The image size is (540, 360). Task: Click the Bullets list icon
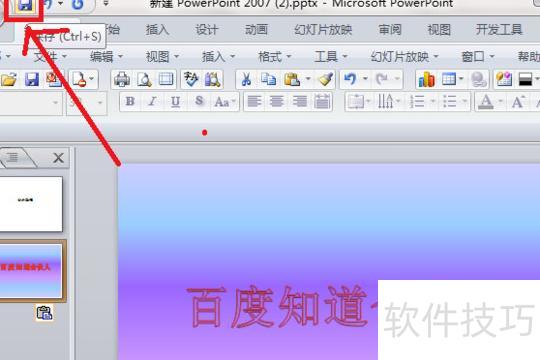pos(449,102)
